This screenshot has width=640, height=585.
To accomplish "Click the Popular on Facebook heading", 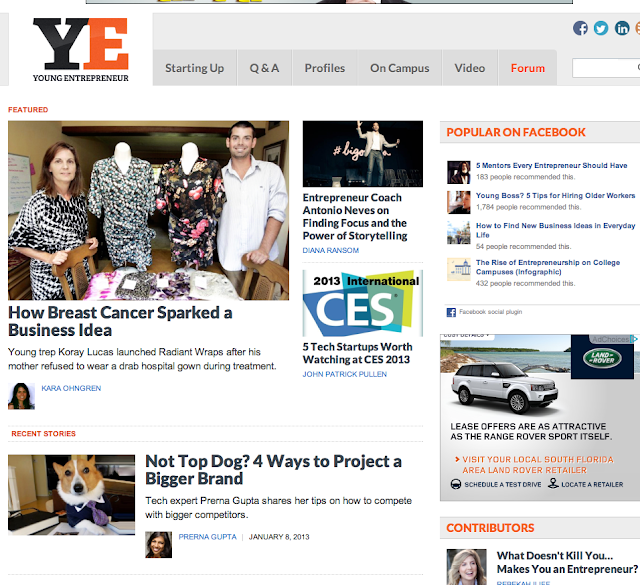I will tap(516, 132).
